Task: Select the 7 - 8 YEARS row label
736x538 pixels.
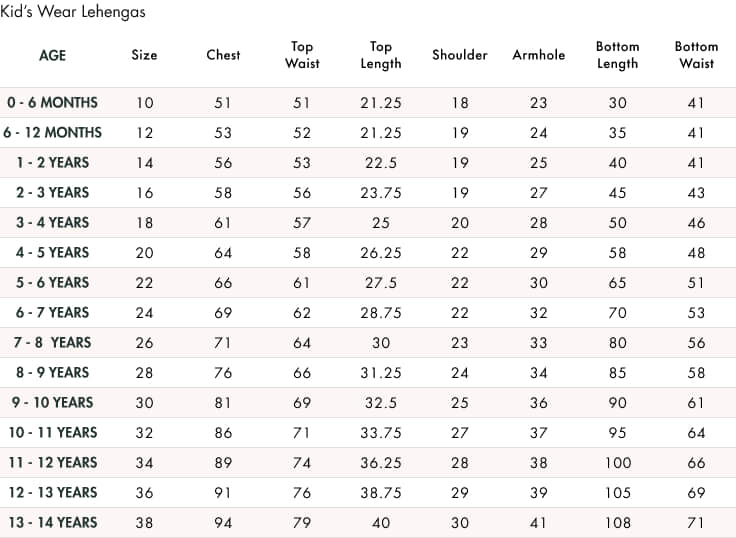Action: tap(53, 342)
